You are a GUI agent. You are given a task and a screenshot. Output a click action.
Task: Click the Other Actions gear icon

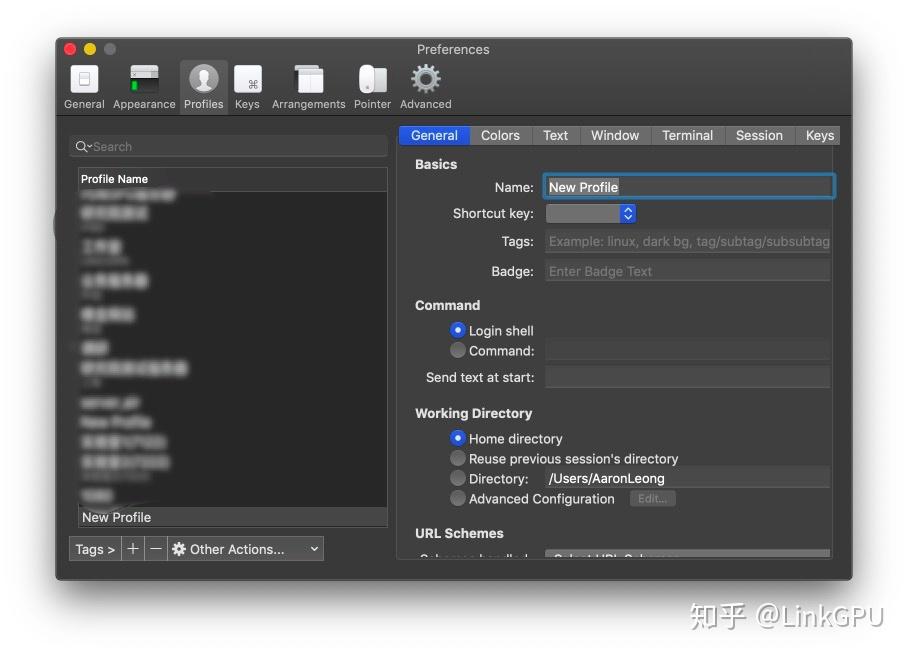(x=177, y=548)
